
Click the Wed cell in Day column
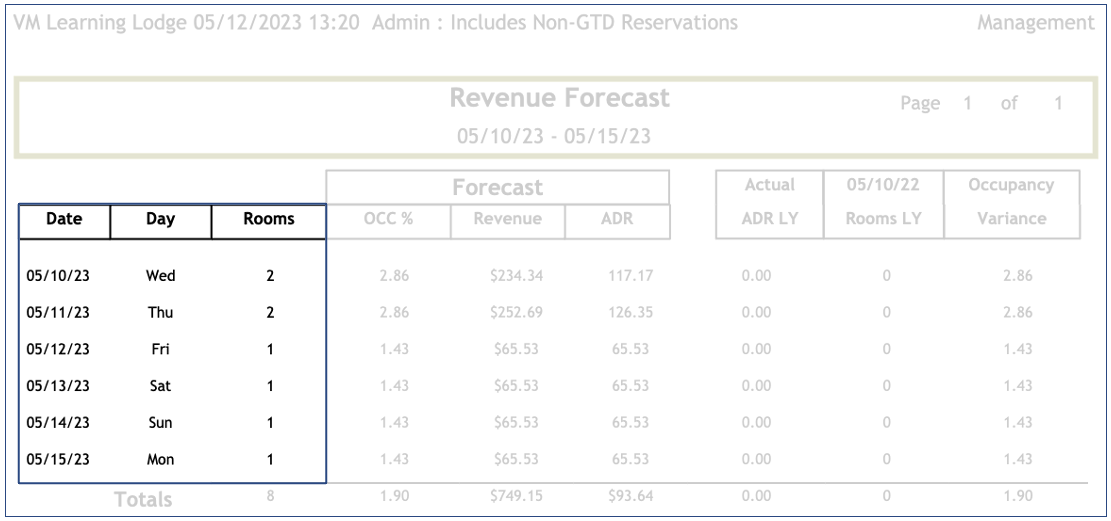pos(160,274)
